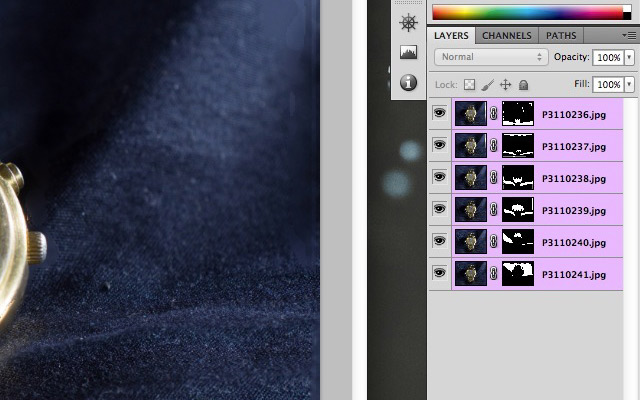Select layer mask thumbnail of P3110236.jpg
Viewport: 640px width, 400px height.
518,113
